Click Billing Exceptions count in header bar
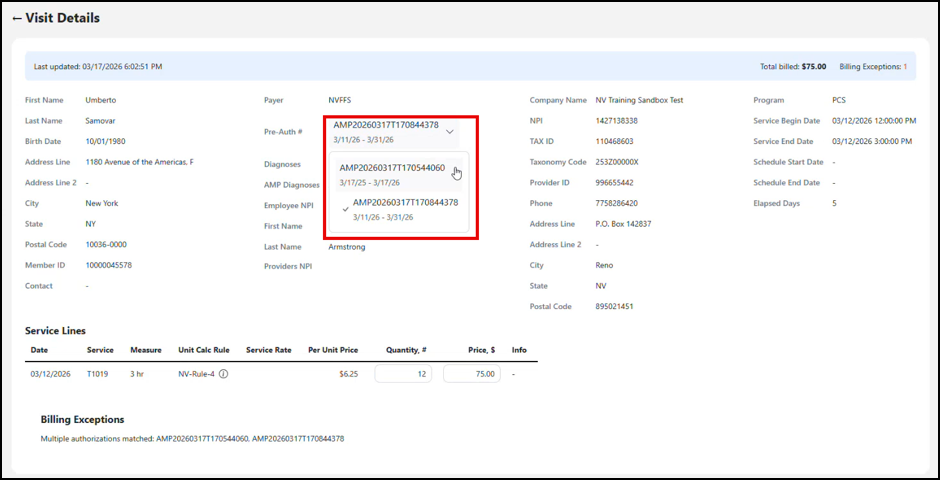Viewport: 940px width, 480px height. (873, 67)
